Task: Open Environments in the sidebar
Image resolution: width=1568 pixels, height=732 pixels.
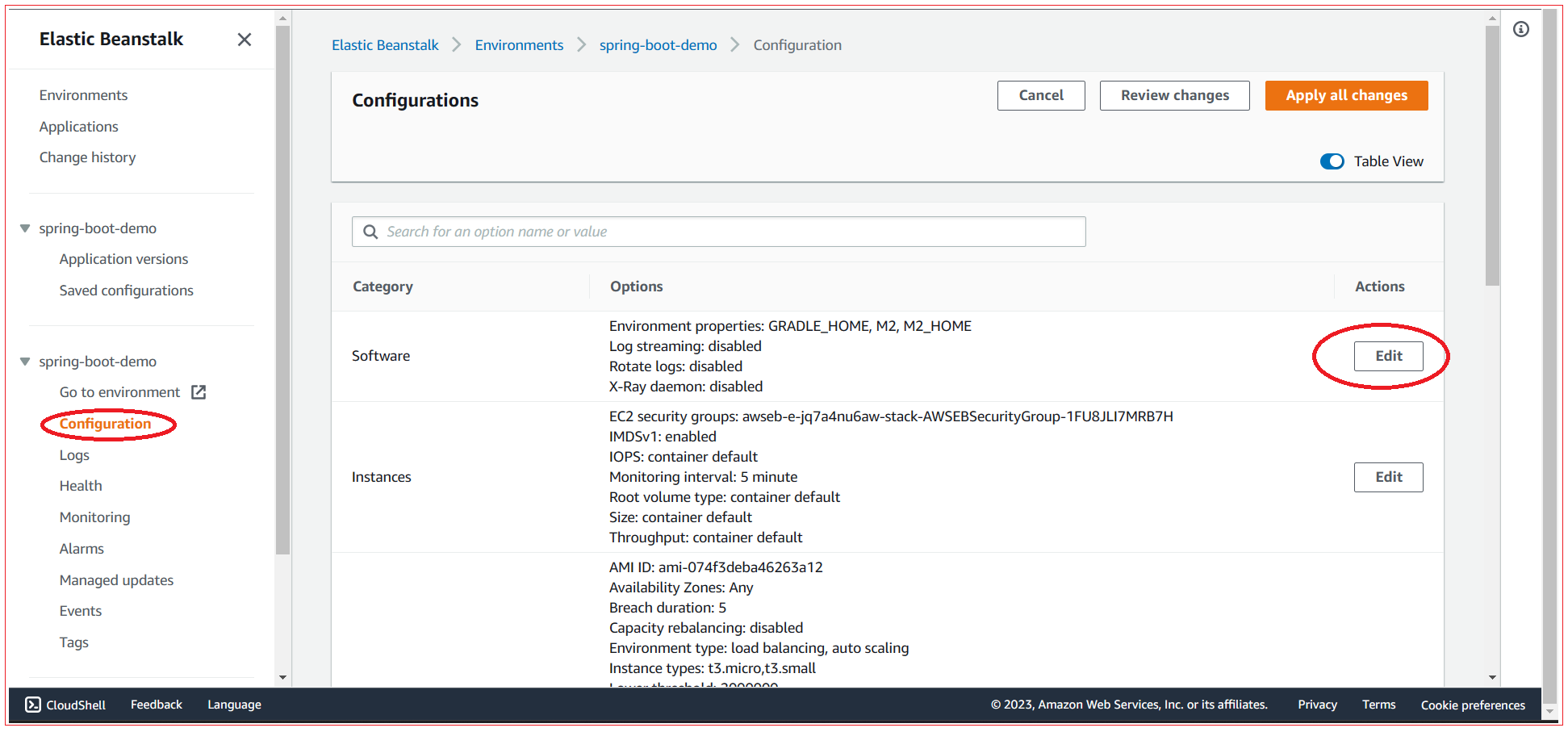Action: pos(83,95)
